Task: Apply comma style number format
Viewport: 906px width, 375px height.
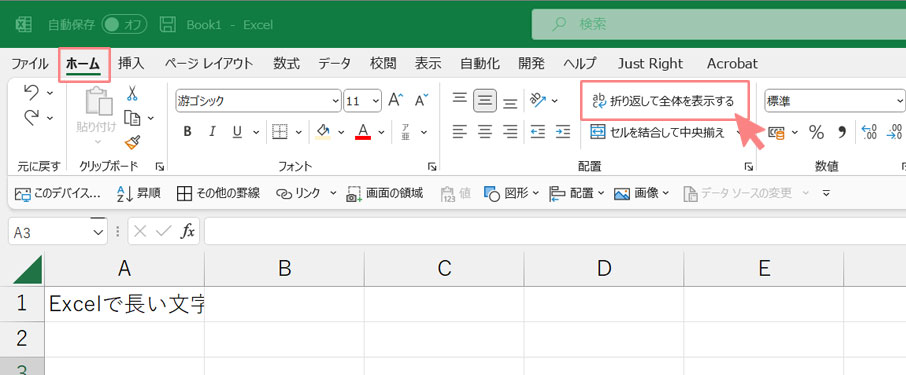Action: 841,133
